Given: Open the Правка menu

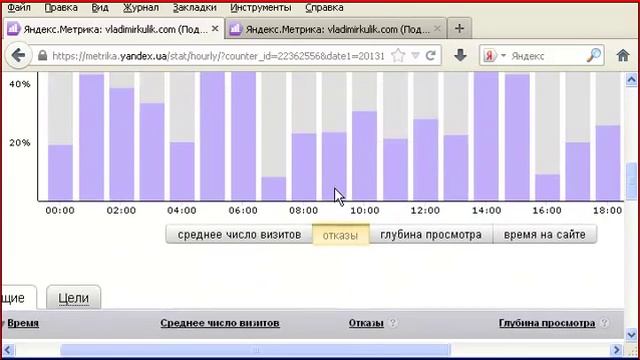Looking at the screenshot, I should click(x=61, y=7).
